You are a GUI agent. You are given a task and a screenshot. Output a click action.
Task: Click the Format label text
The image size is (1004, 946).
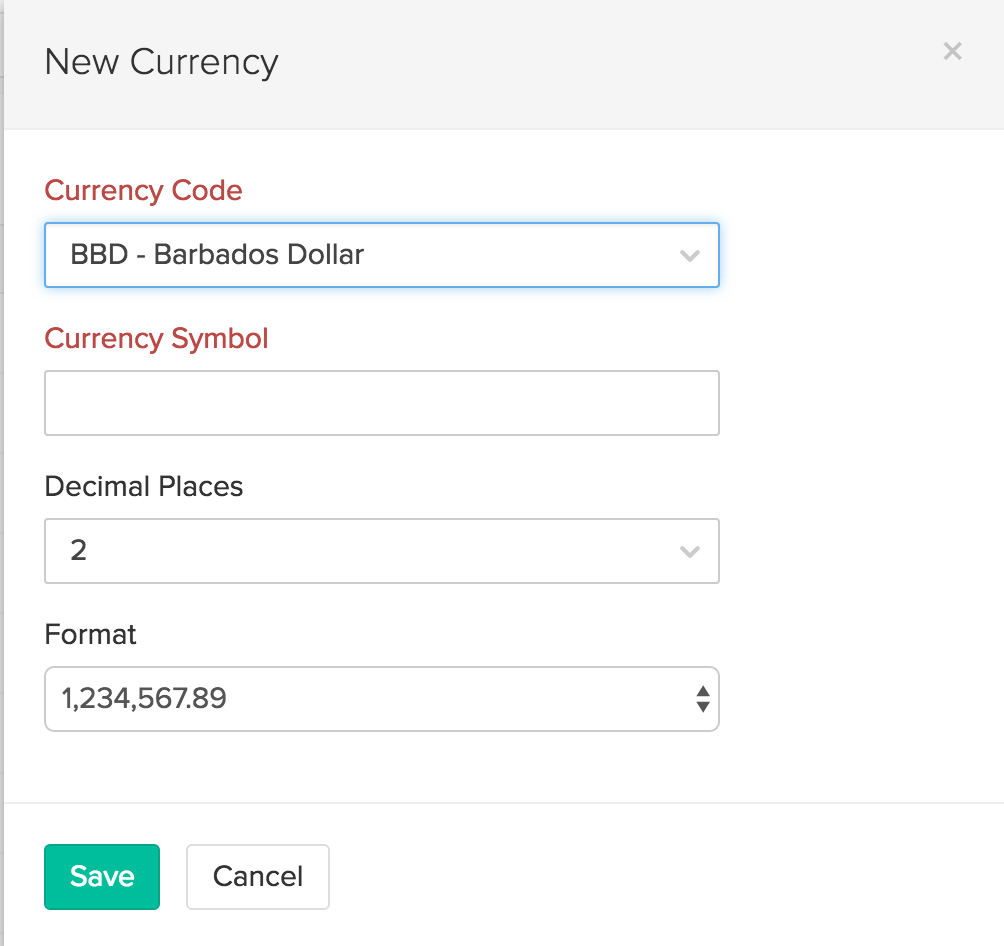(90, 634)
